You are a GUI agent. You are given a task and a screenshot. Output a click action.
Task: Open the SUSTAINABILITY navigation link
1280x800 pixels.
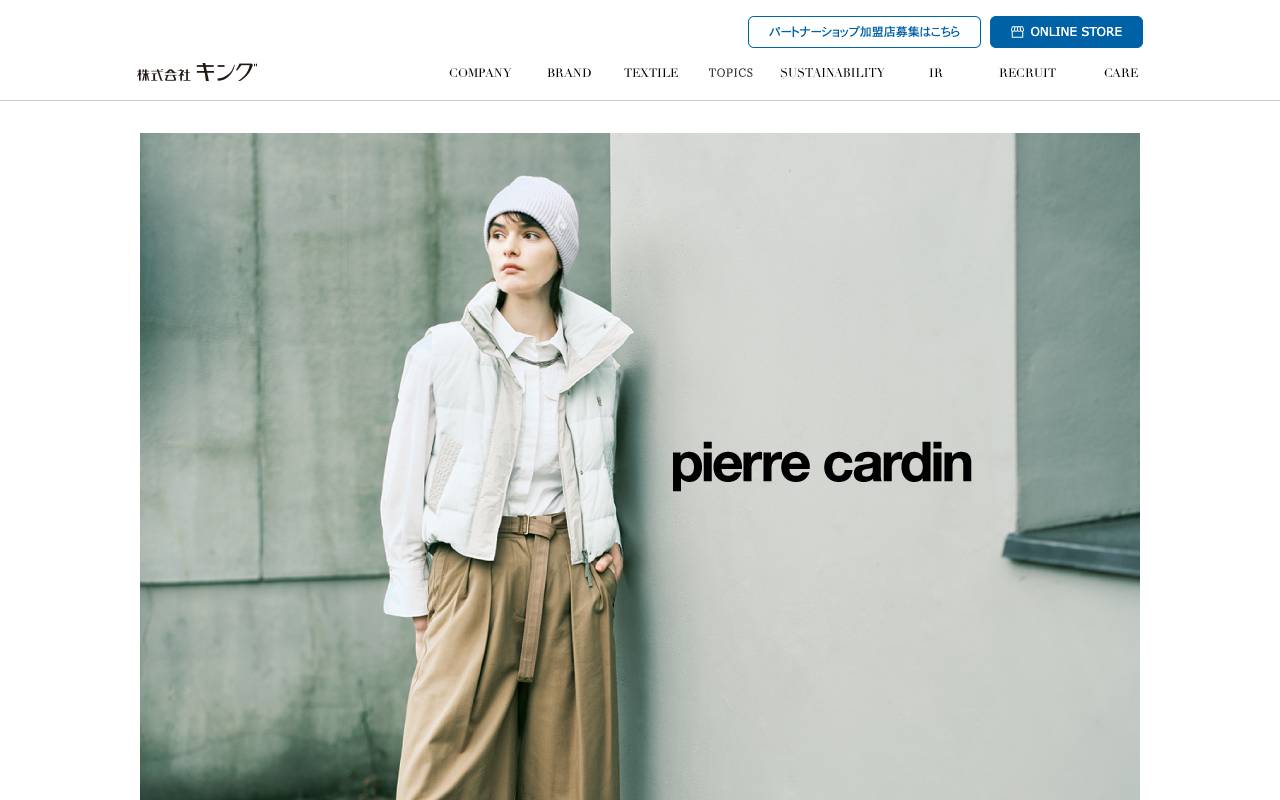[x=832, y=73]
